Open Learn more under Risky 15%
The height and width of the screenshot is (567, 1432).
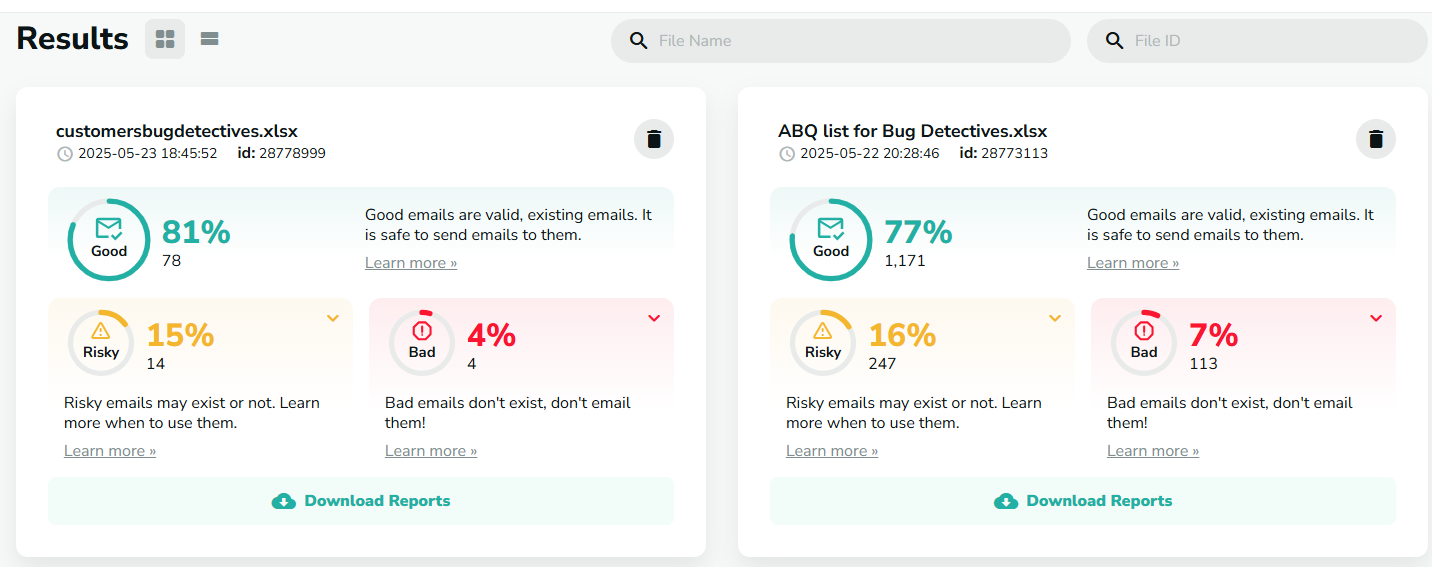(110, 451)
